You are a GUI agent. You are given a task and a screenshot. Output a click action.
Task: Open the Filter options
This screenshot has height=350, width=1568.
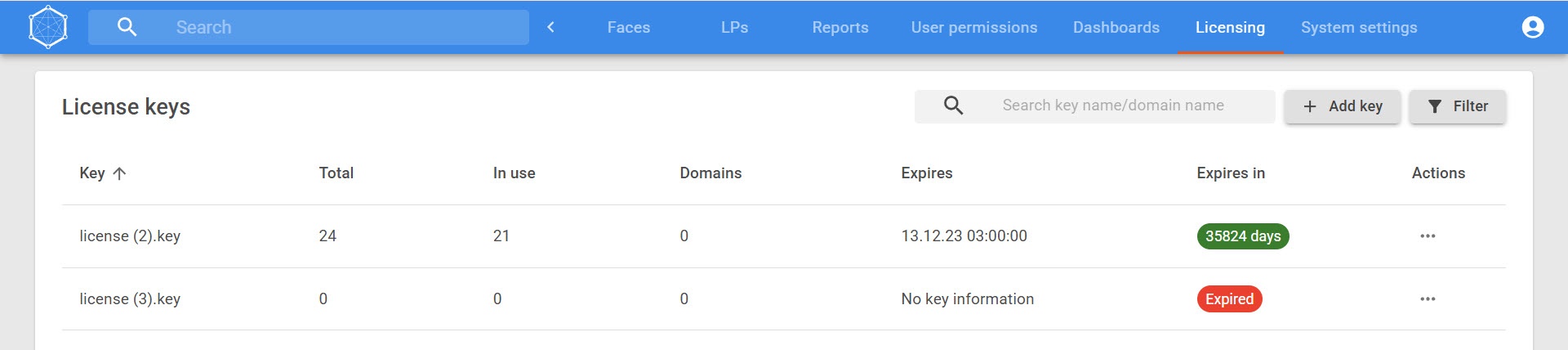1458,106
